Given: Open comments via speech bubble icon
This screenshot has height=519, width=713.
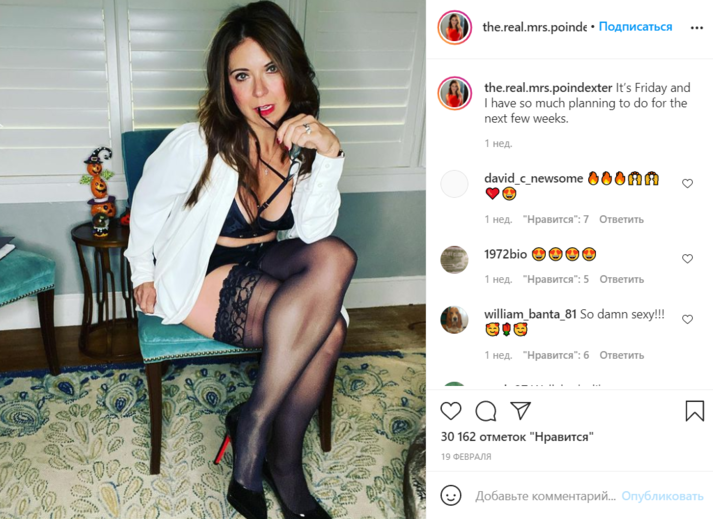Looking at the screenshot, I should [486, 411].
